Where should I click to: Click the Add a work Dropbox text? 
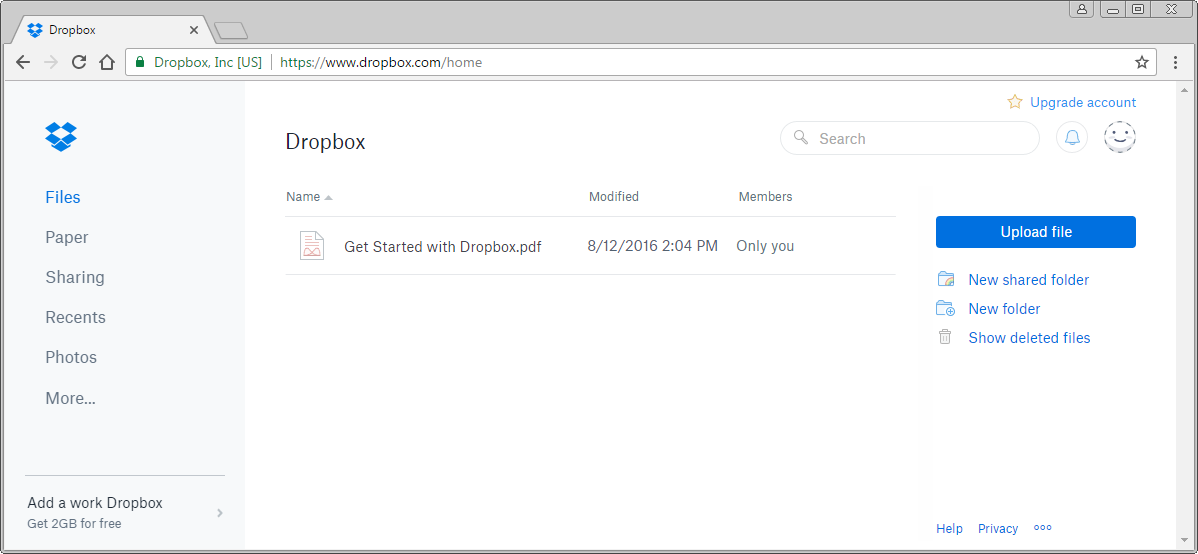[x=95, y=503]
